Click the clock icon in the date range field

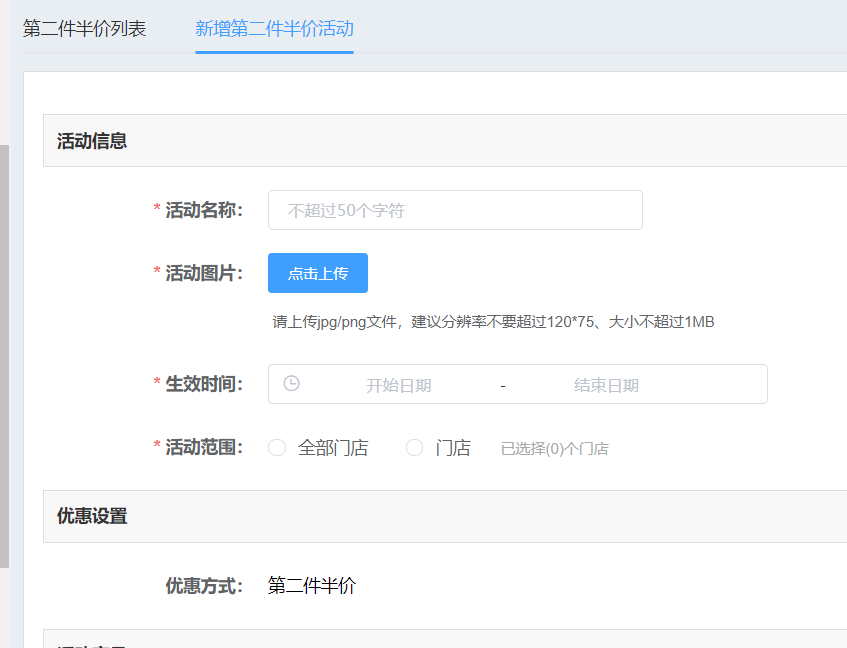tap(291, 384)
